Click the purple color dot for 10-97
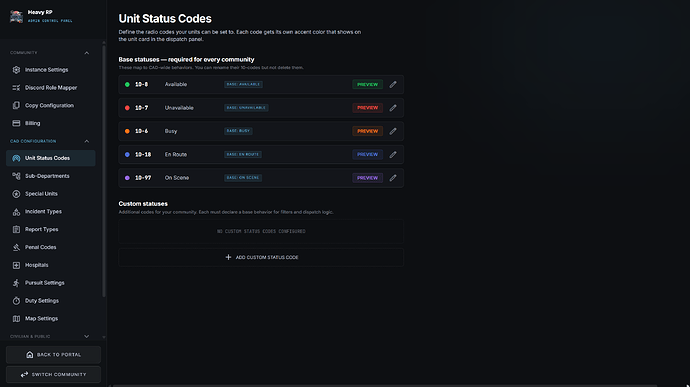 (x=127, y=178)
